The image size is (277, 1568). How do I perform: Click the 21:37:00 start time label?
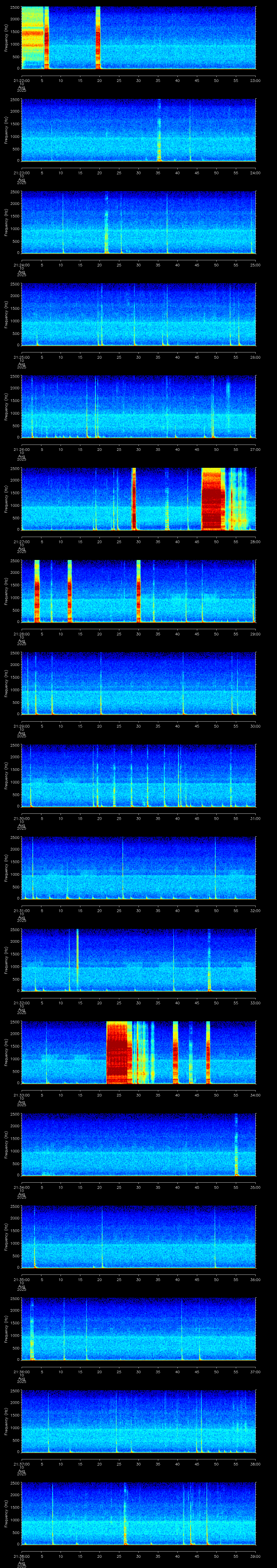[21, 1463]
